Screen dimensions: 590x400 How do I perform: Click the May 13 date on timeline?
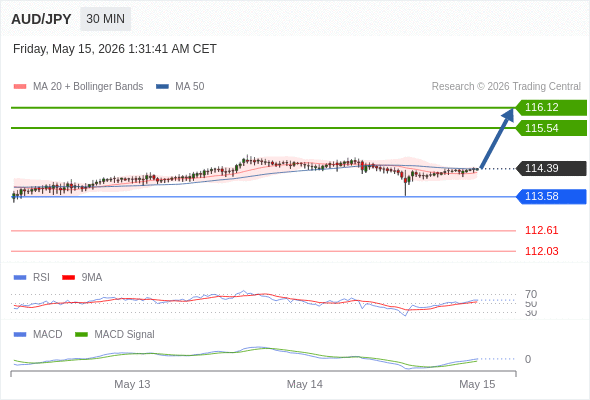tap(132, 384)
